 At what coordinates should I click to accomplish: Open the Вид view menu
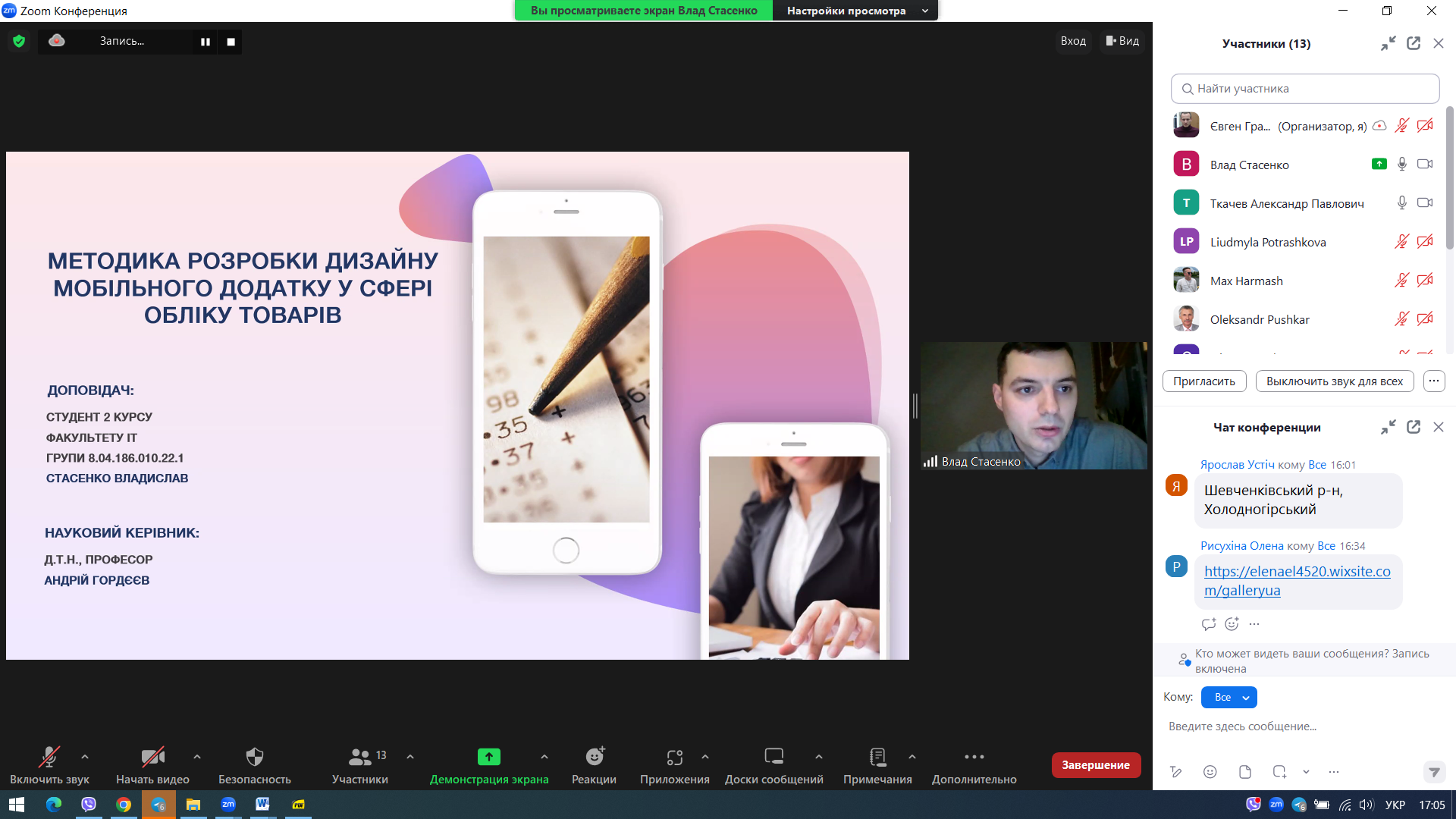[x=1122, y=41]
